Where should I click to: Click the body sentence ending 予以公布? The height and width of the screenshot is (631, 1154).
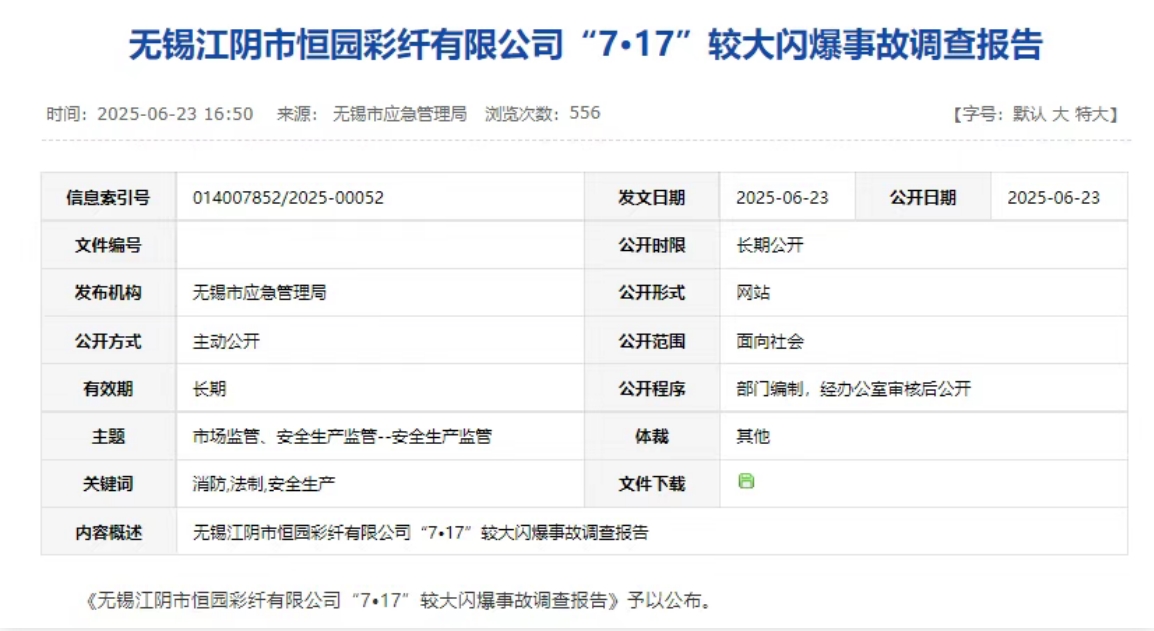coord(400,601)
